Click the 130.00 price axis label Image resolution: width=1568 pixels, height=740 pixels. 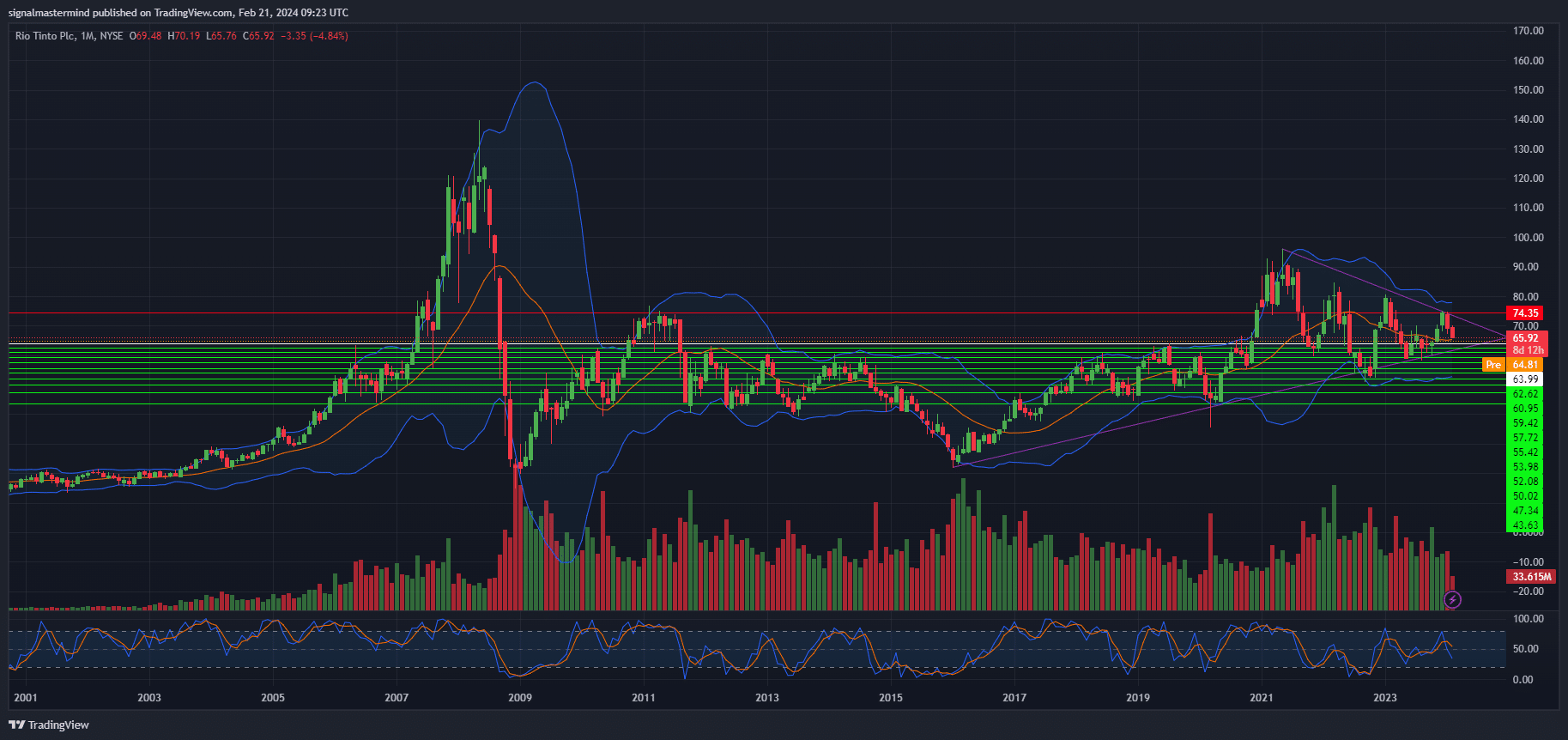[1528, 149]
